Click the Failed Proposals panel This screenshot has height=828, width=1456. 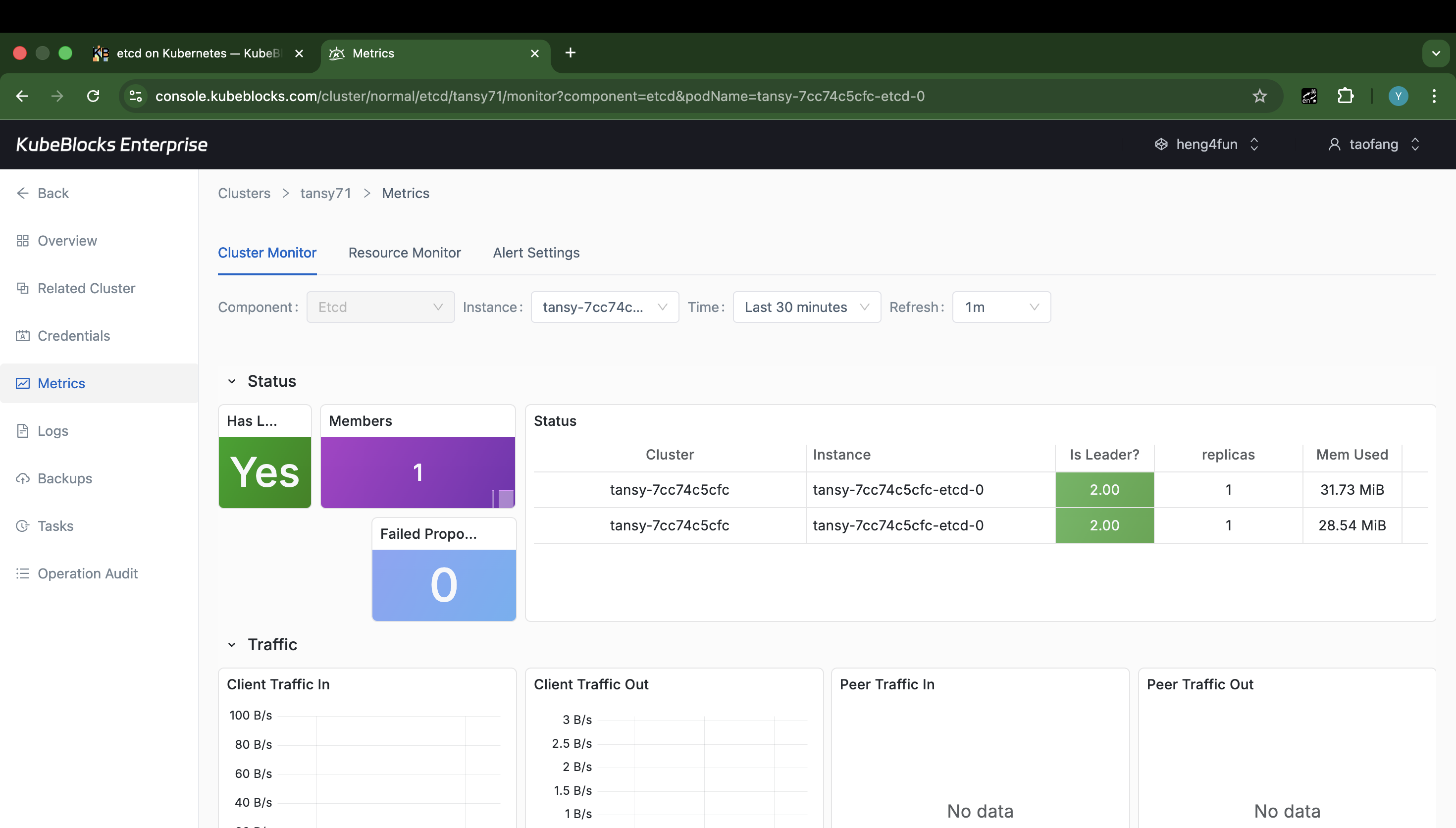(x=444, y=569)
